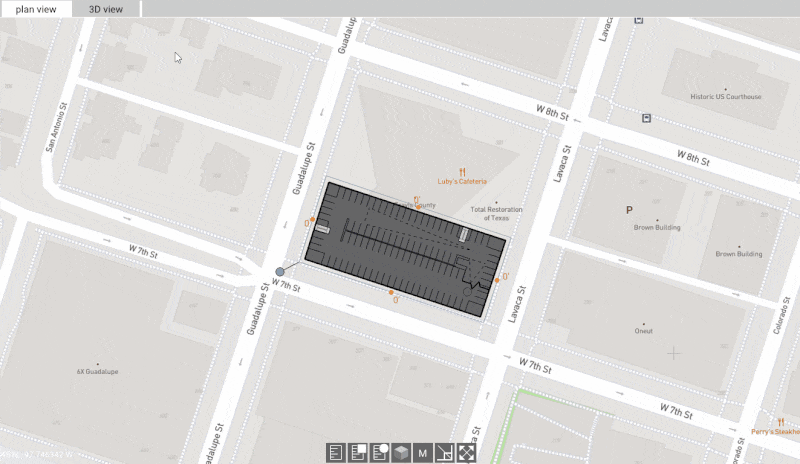Click the Historic US Courthouse label

coord(726,96)
